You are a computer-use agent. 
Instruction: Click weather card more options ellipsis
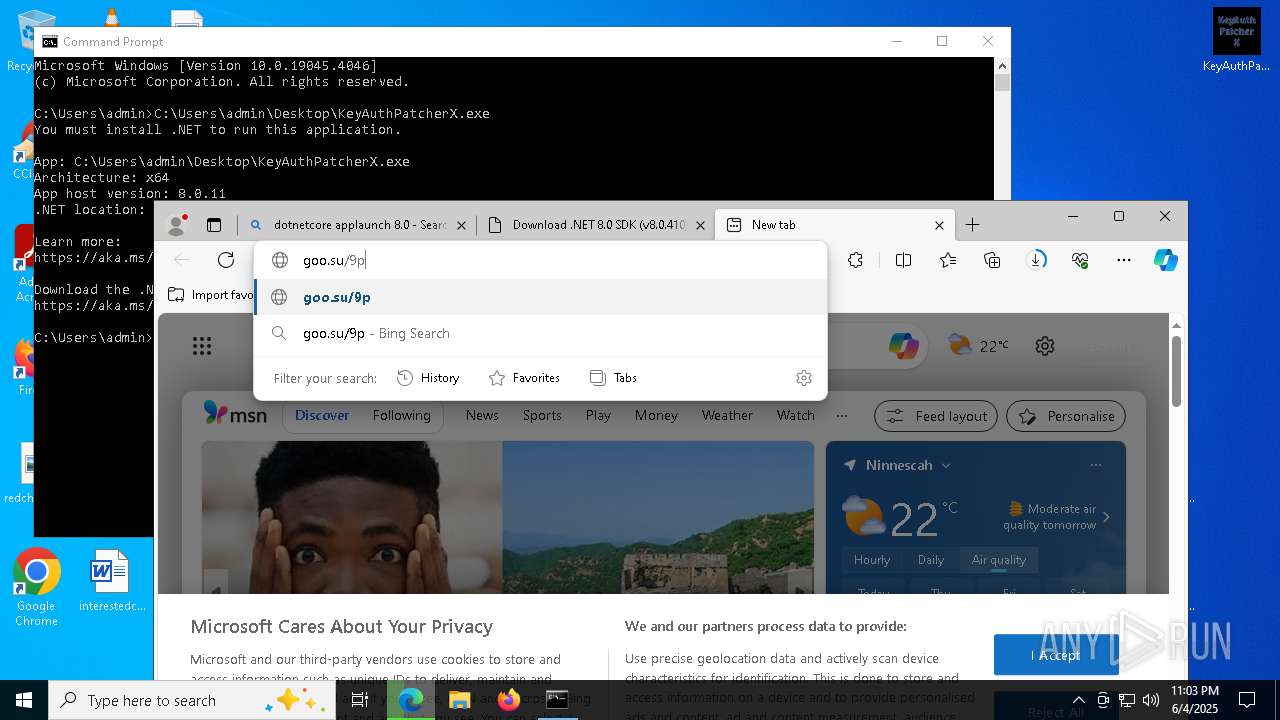tap(1096, 465)
